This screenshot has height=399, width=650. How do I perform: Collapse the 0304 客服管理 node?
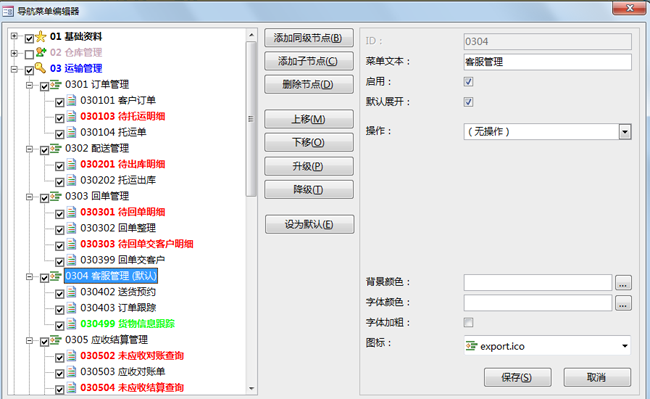click(x=29, y=276)
